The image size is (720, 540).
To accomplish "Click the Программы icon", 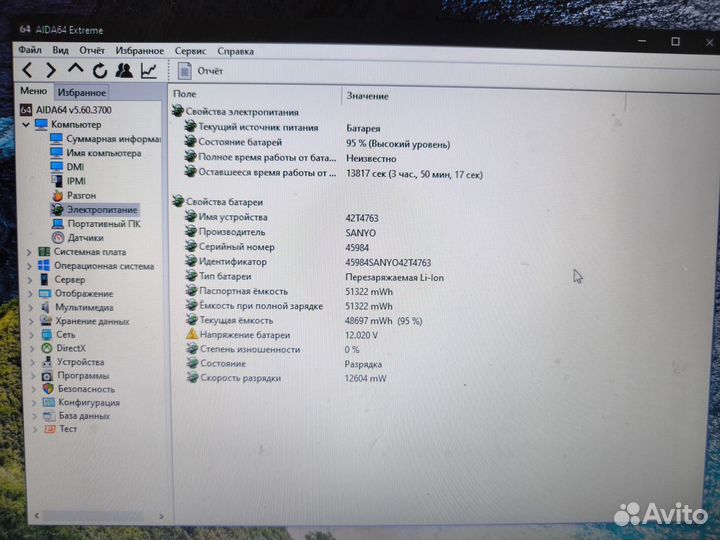I will [47, 376].
